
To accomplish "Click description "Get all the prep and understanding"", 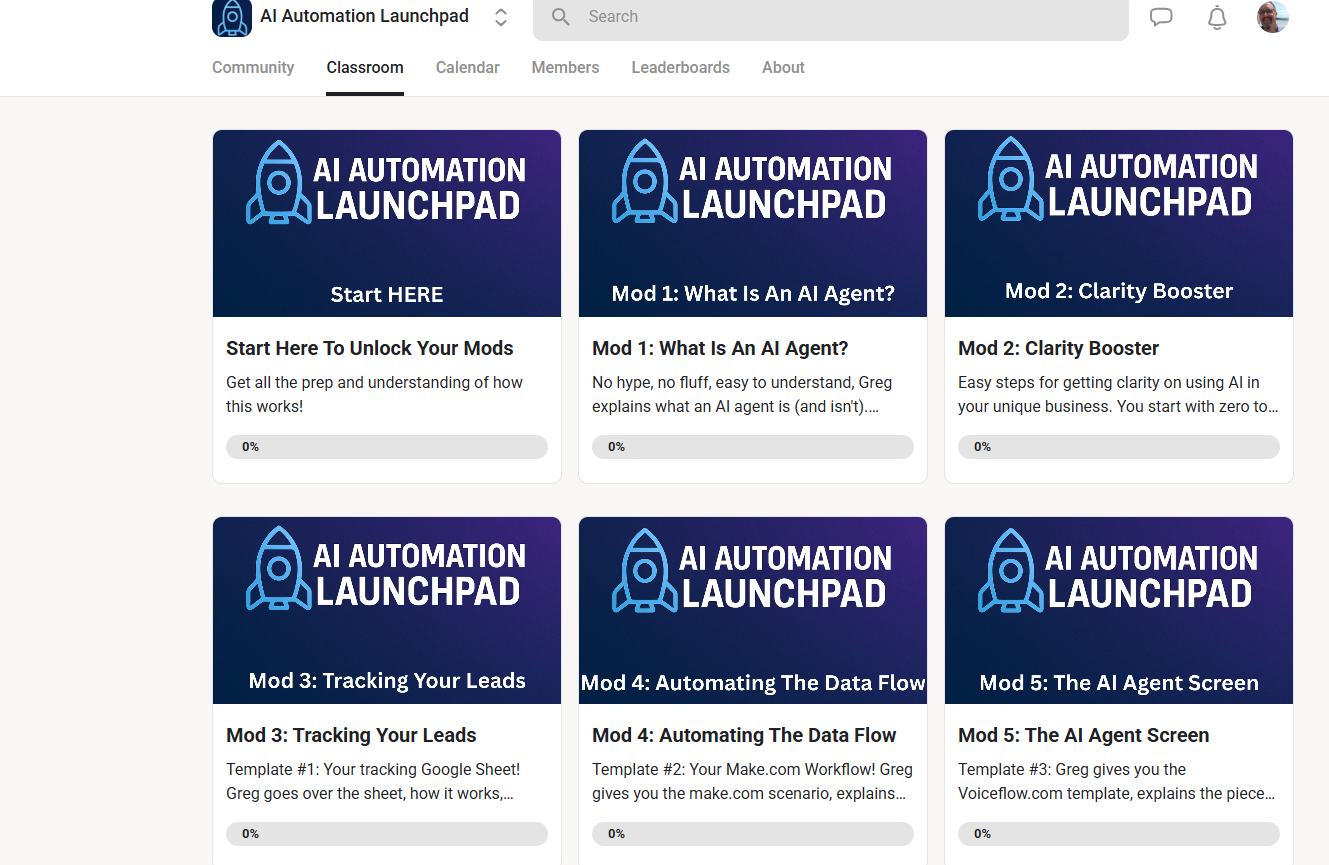I will 374,394.
